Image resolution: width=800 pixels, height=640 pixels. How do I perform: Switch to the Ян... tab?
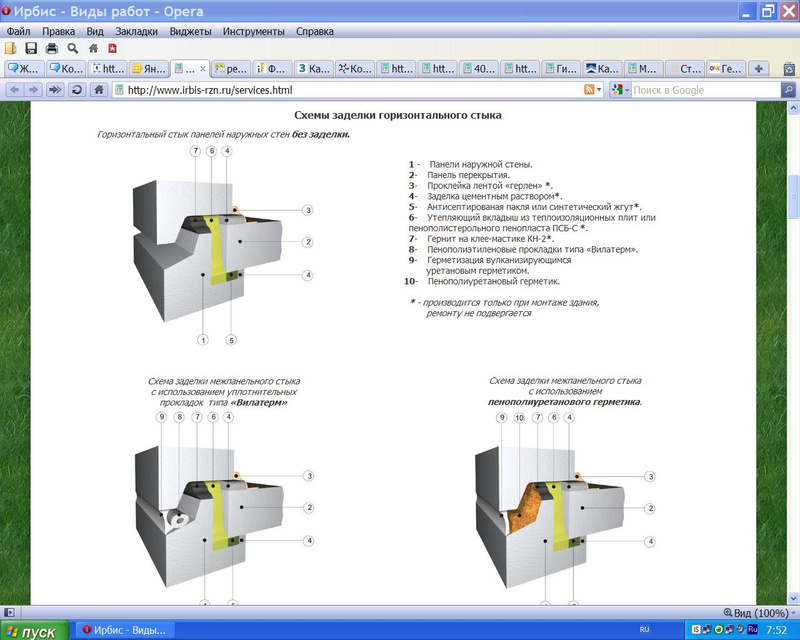148,69
